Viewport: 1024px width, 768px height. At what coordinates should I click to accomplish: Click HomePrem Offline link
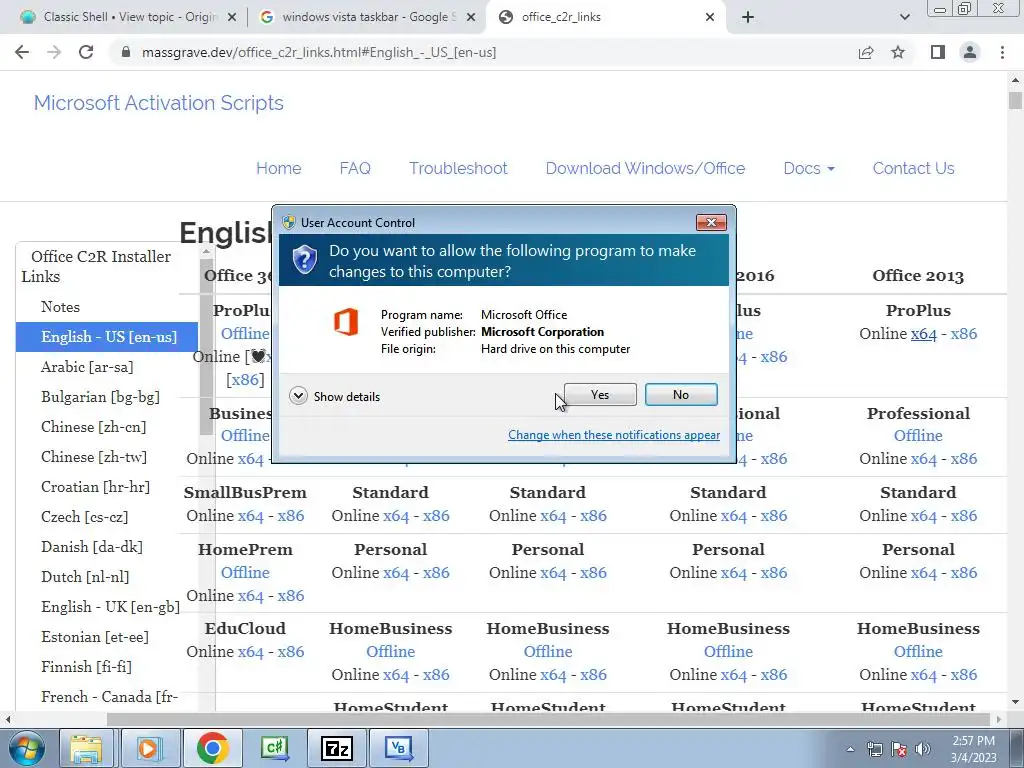pyautogui.click(x=245, y=573)
